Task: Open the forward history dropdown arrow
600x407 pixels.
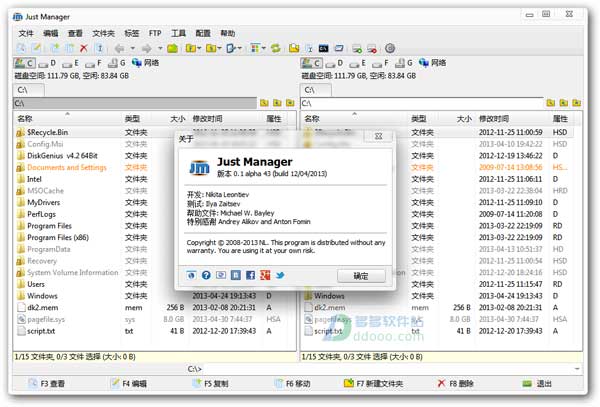Action: pos(160,48)
